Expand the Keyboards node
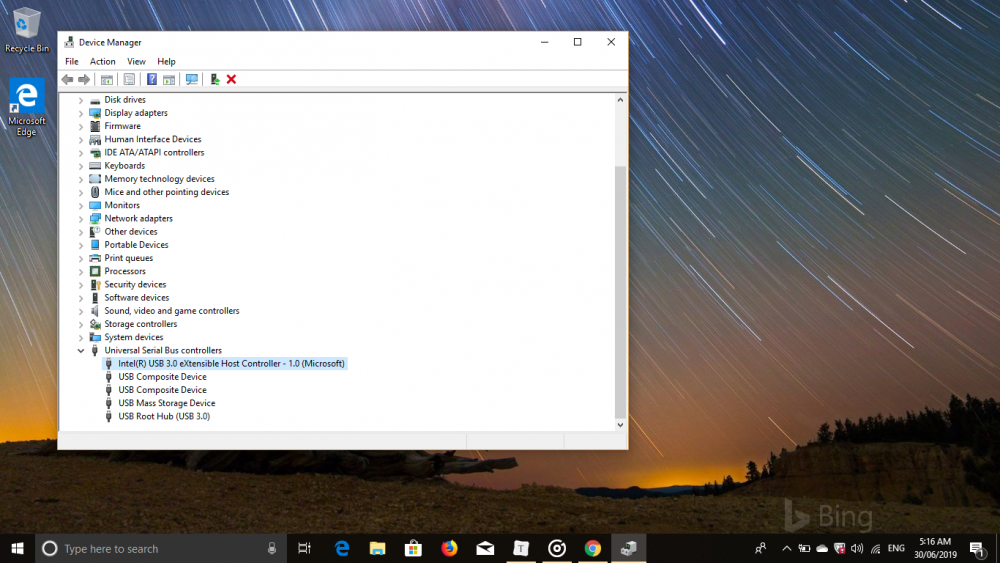 point(81,166)
